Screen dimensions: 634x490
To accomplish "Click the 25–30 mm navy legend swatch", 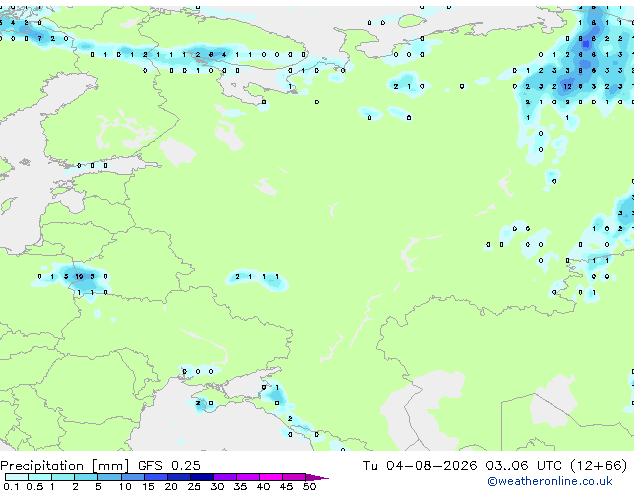I will pyautogui.click(x=202, y=477).
